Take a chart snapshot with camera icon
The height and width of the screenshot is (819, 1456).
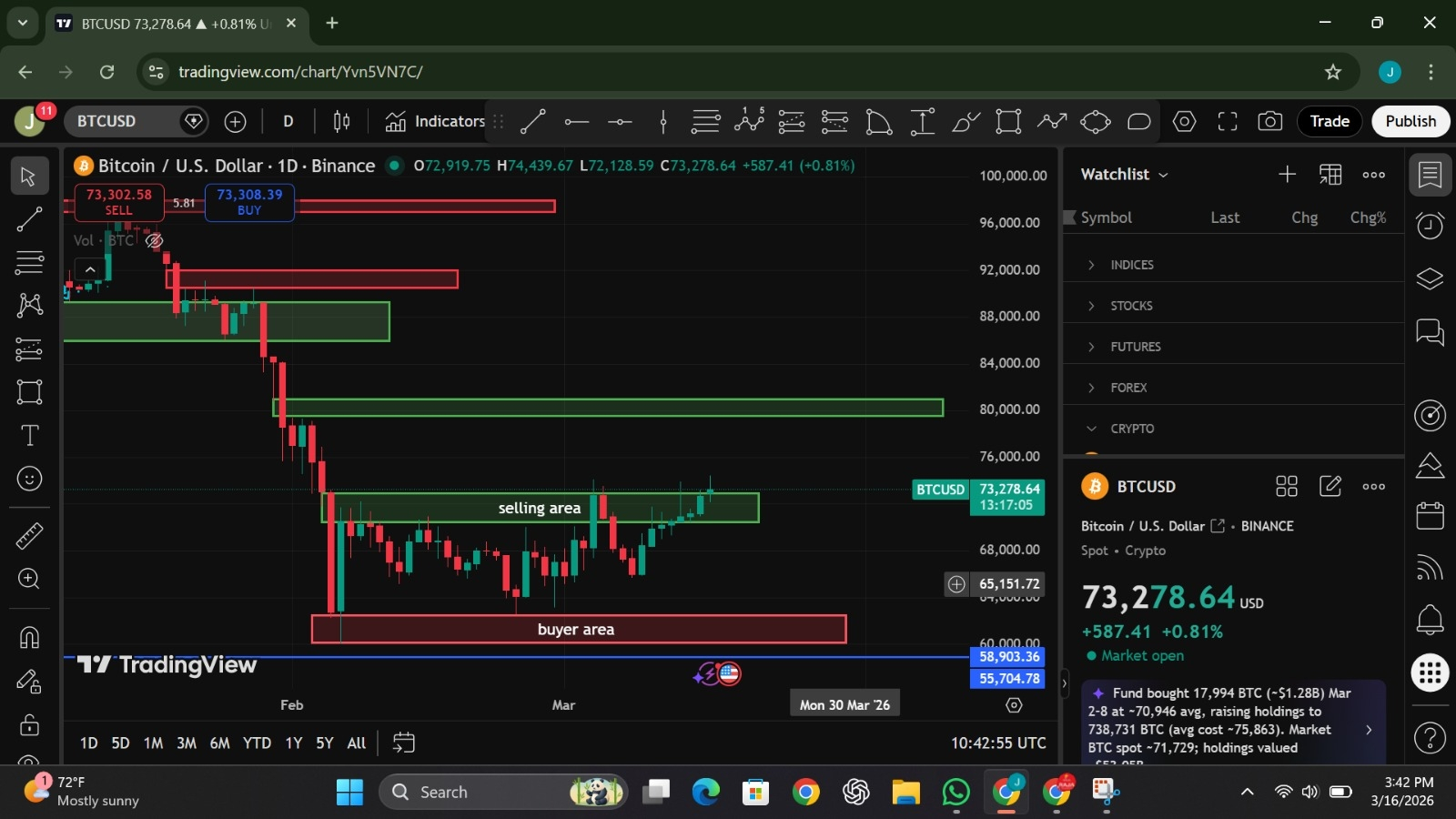[x=1270, y=121]
